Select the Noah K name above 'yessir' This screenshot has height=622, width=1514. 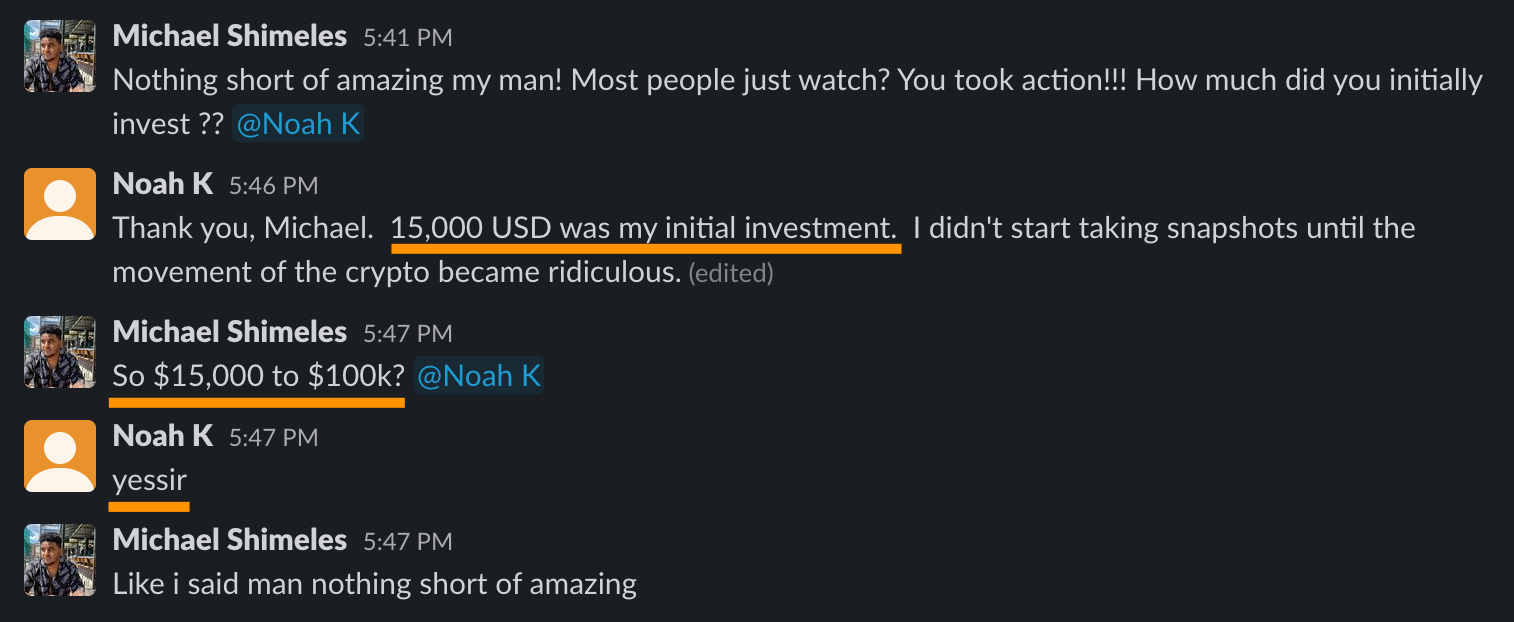click(163, 436)
